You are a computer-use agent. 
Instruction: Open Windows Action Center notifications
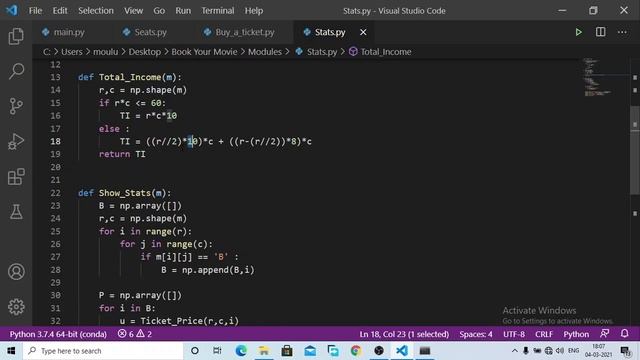[625, 351]
